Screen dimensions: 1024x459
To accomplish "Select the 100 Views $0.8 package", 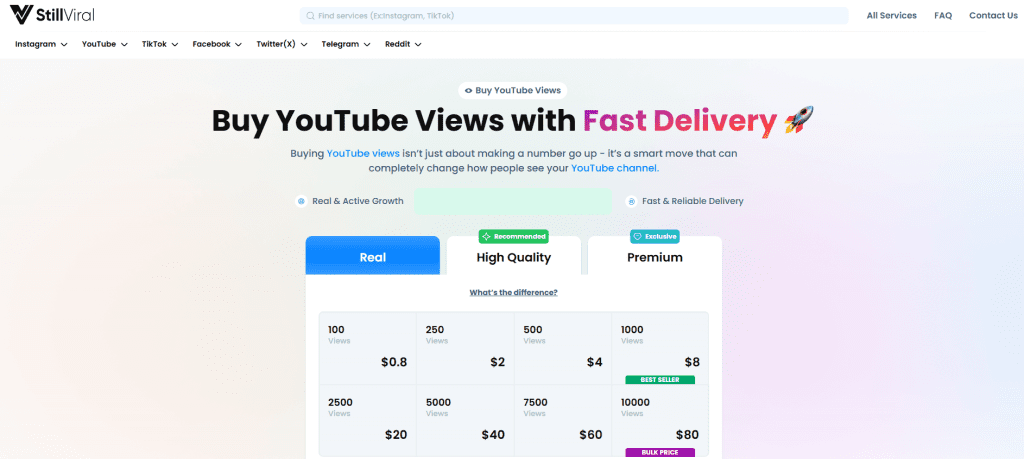I will pos(368,348).
